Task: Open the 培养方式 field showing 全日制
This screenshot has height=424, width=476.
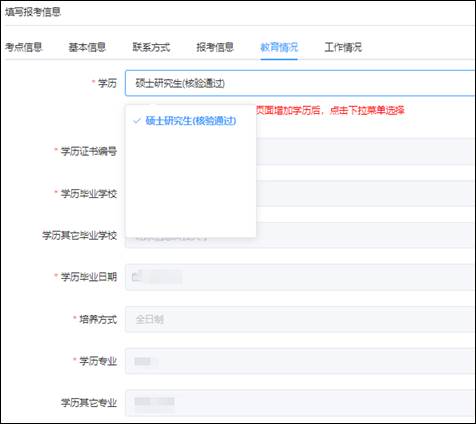Action: click(x=300, y=319)
